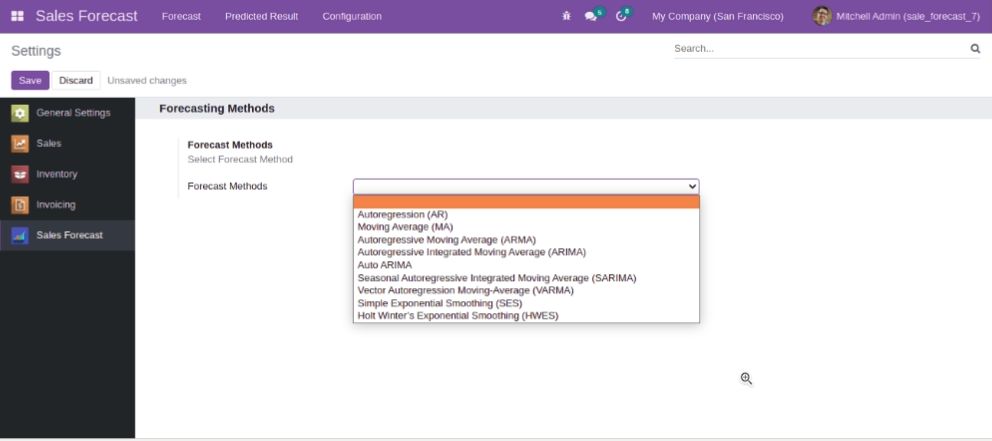The width and height of the screenshot is (992, 441).
Task: Open the Predicted Result menu
Action: click(x=261, y=17)
